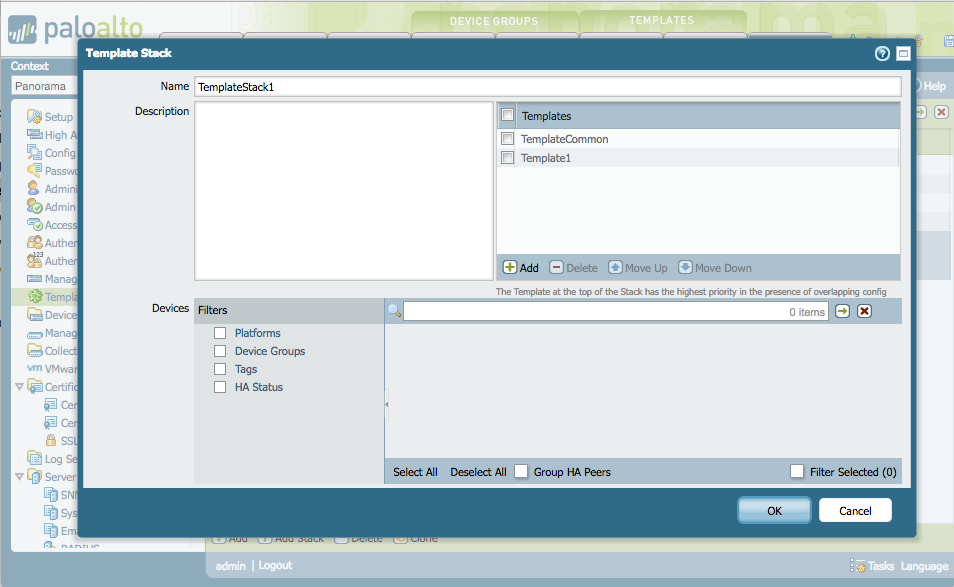Click the Logout link

pos(275,565)
